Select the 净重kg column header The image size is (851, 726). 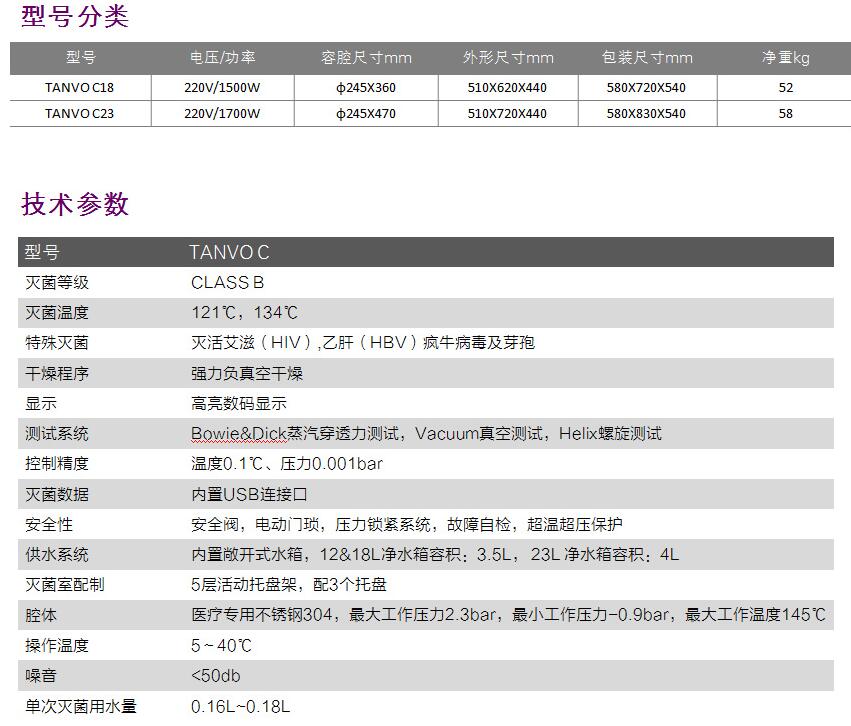point(785,58)
